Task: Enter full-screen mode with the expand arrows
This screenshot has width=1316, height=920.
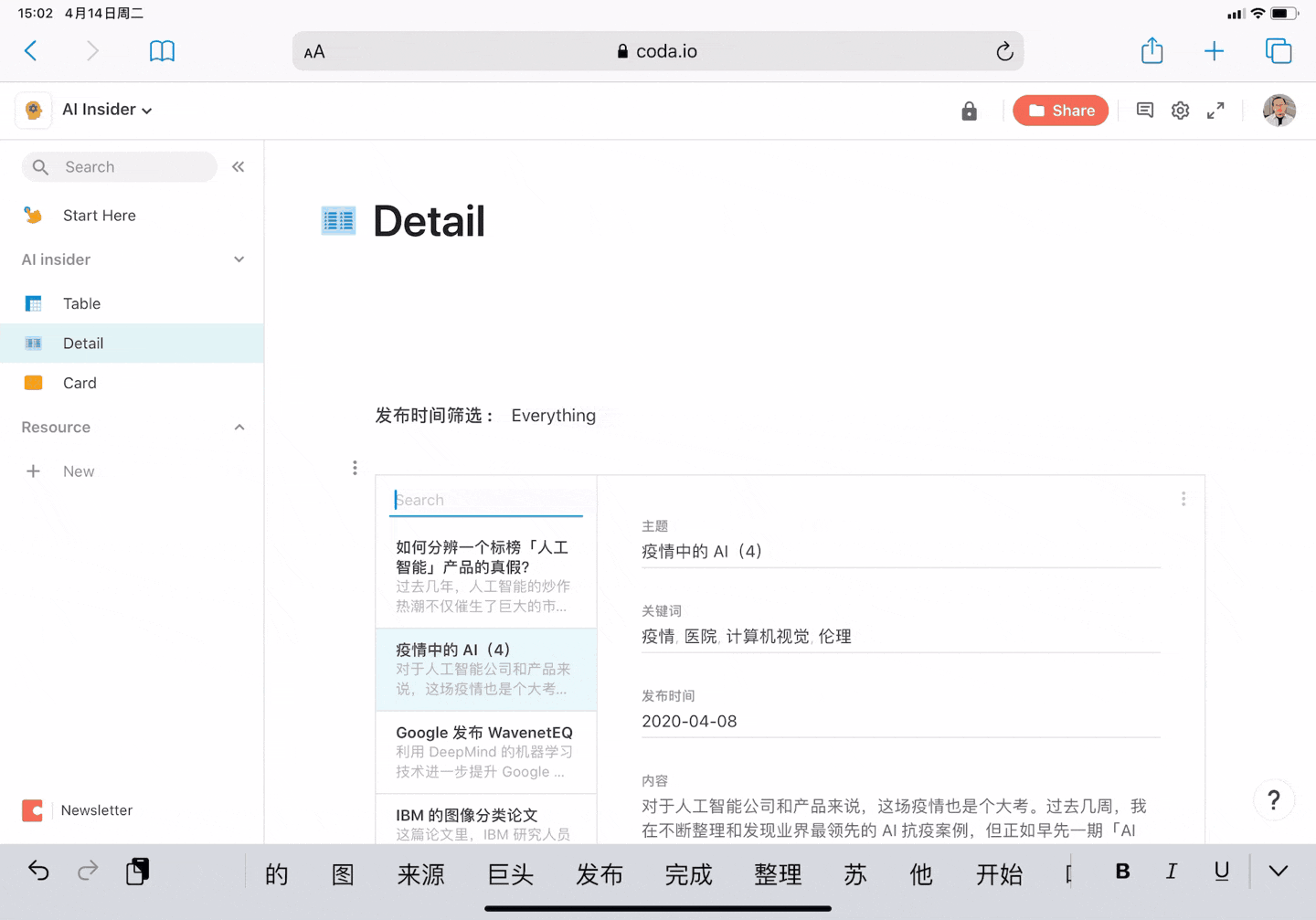Action: coord(1215,111)
